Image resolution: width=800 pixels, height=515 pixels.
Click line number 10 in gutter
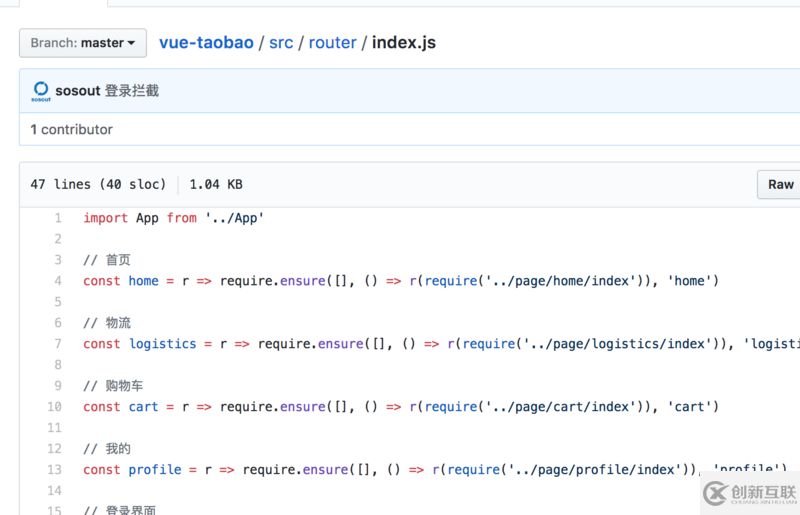tap(55, 407)
